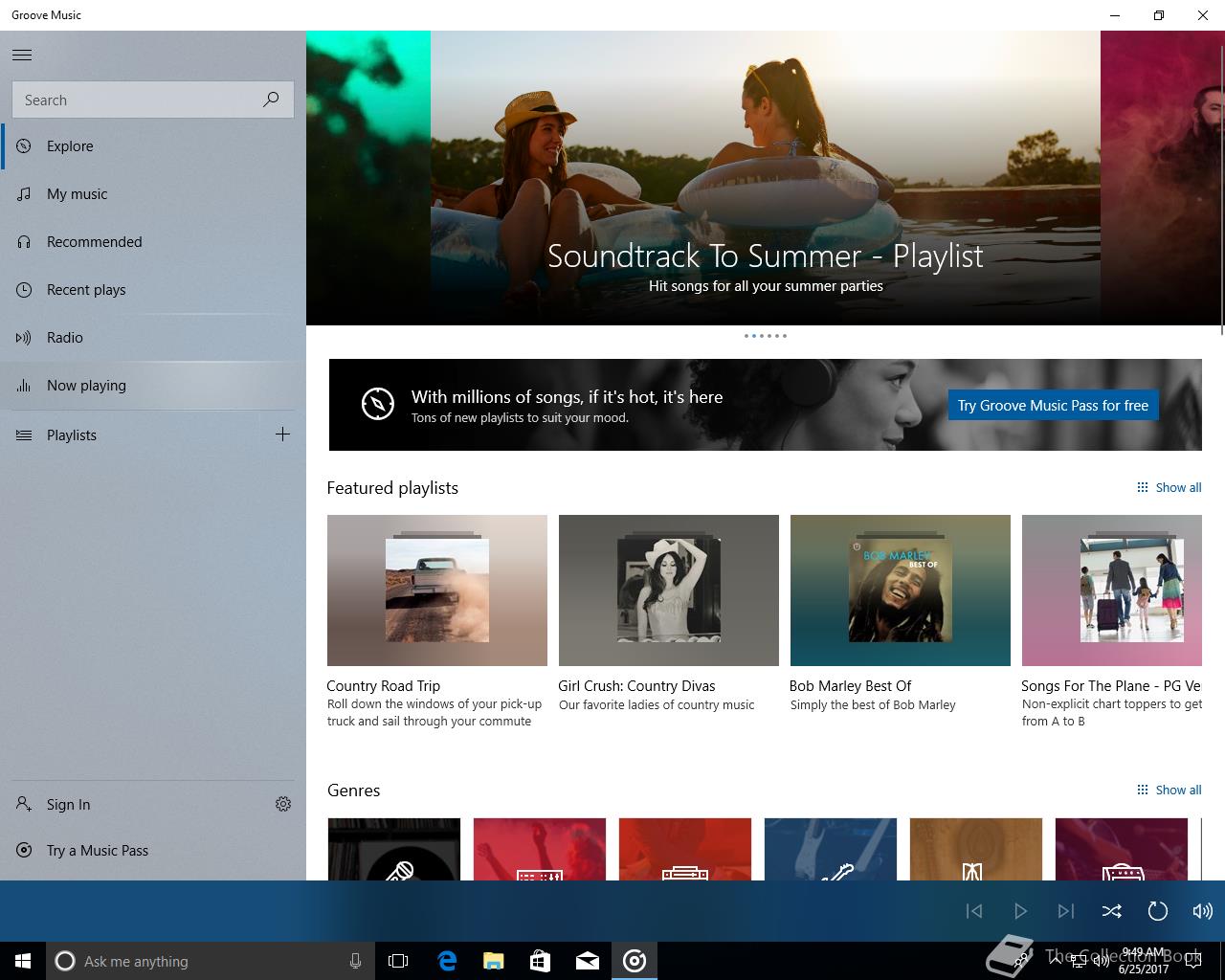Play the current track

(x=1020, y=911)
